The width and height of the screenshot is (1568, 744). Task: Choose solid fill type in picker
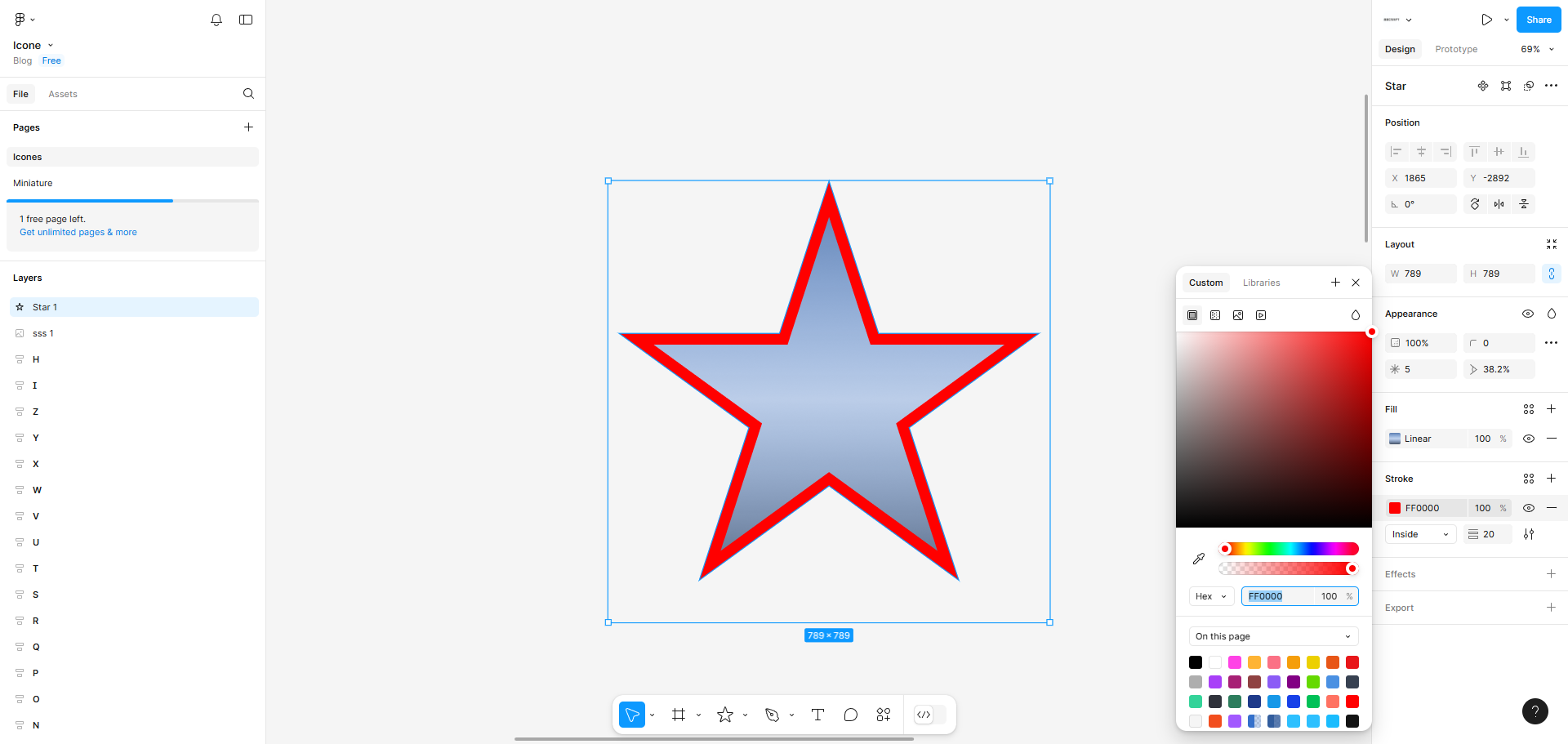click(x=1192, y=315)
